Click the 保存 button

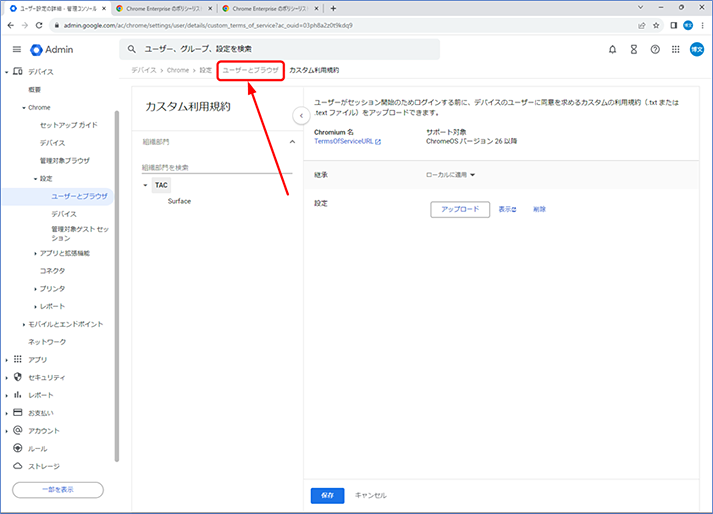[x=327, y=495]
